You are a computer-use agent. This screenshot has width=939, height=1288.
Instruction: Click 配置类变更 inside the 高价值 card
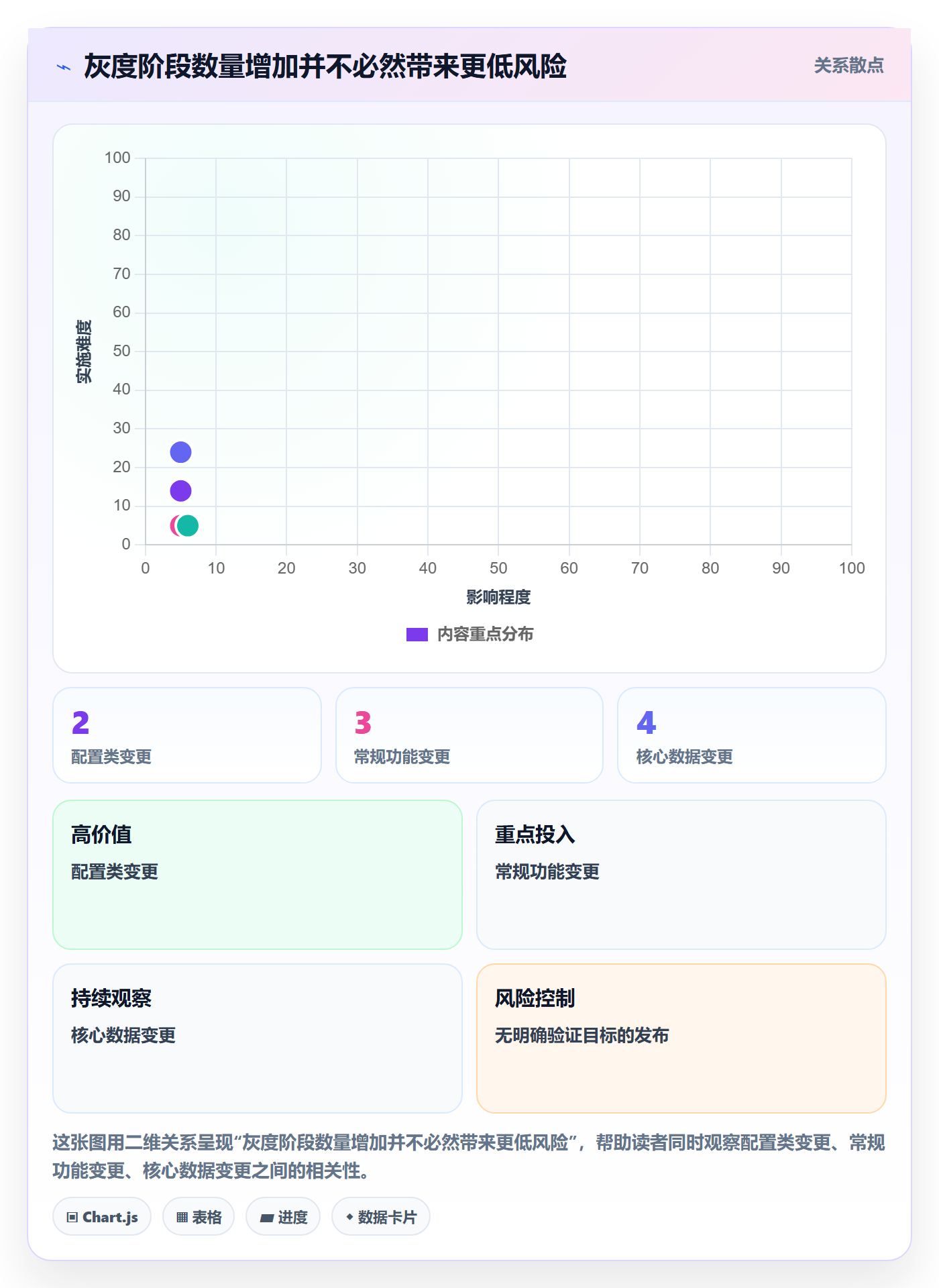115,871
